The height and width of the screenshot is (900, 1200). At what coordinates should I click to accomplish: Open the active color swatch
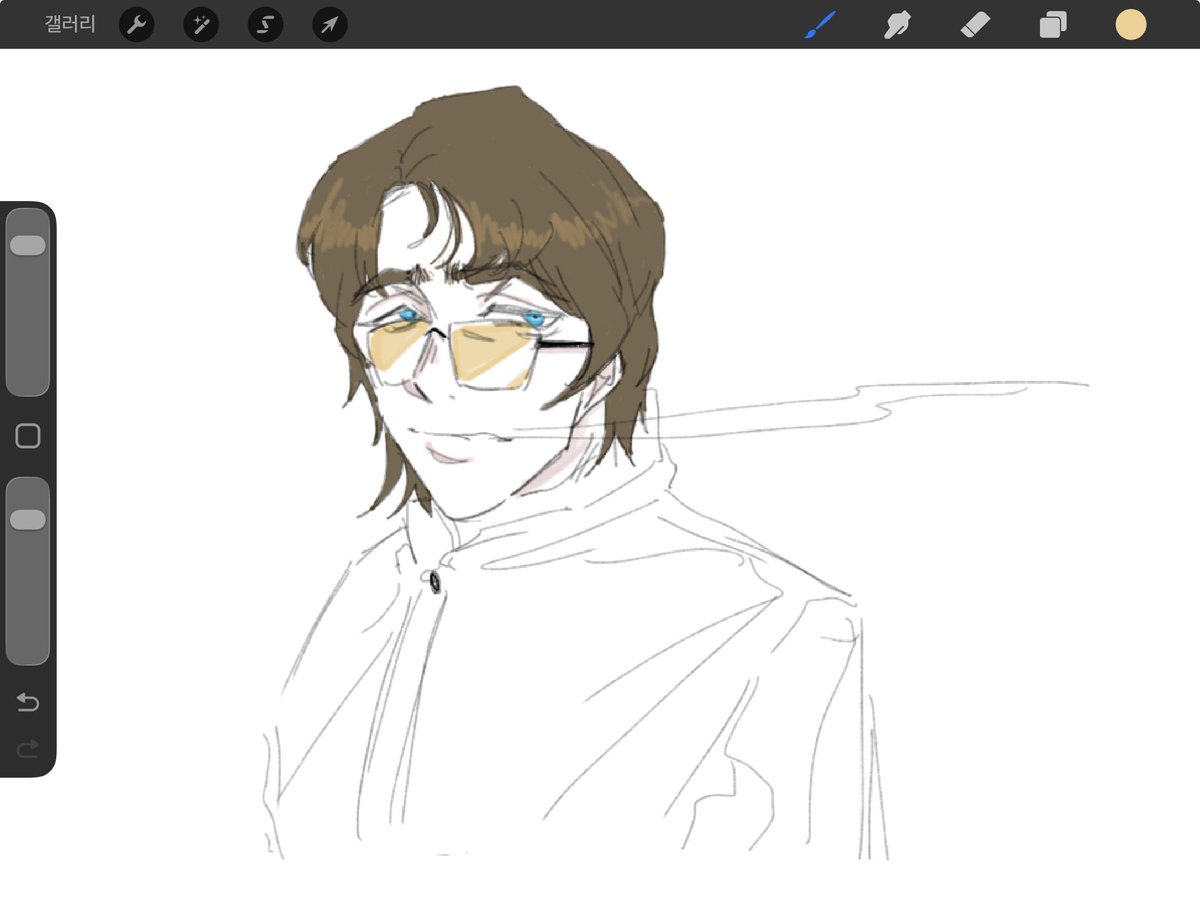1131,25
